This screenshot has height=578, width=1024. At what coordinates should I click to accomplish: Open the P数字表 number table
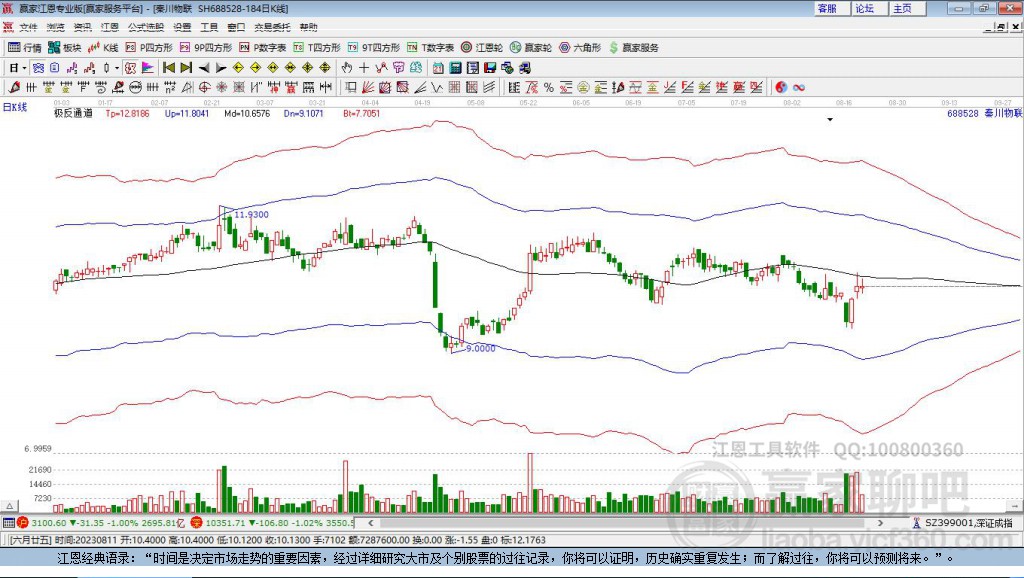pyautogui.click(x=263, y=48)
